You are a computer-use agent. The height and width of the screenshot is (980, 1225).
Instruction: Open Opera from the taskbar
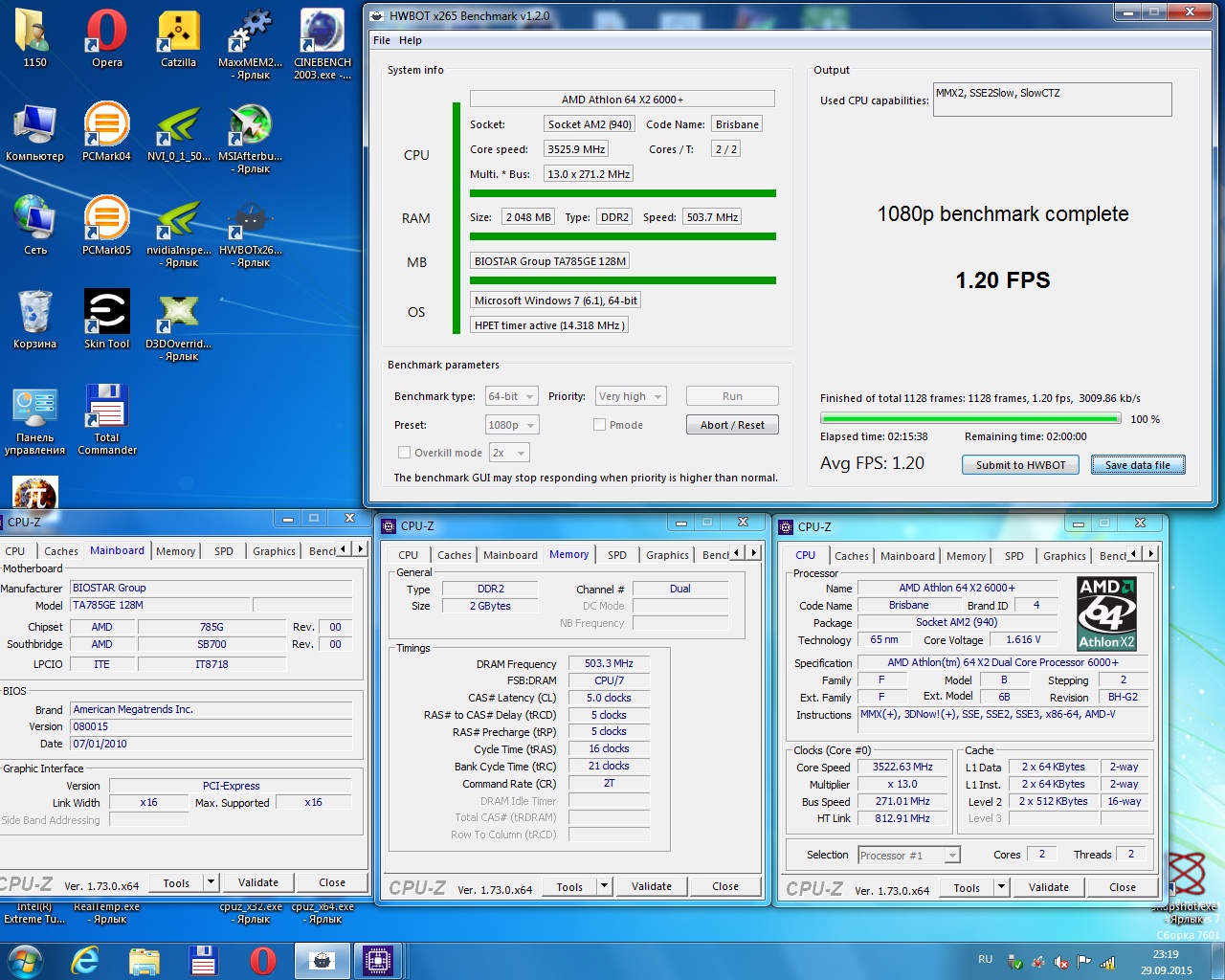coord(262,960)
